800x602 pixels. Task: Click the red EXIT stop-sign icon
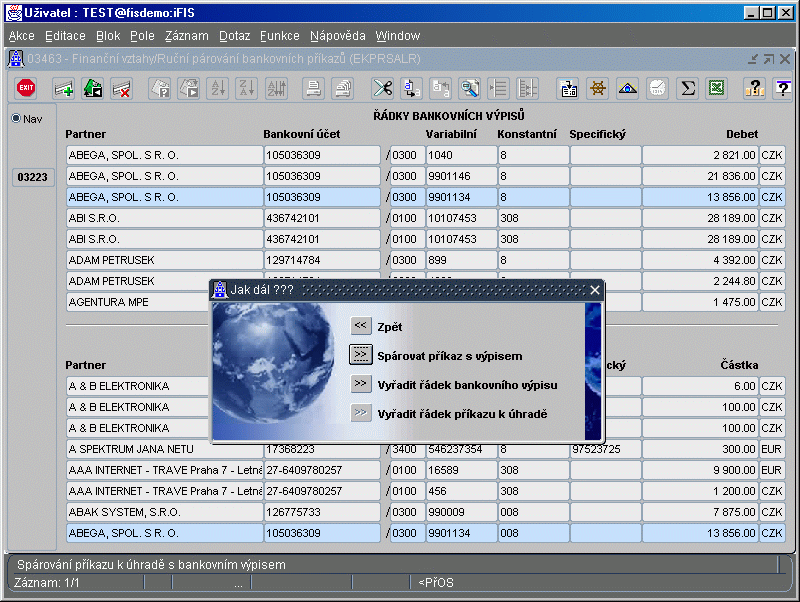[x=26, y=88]
